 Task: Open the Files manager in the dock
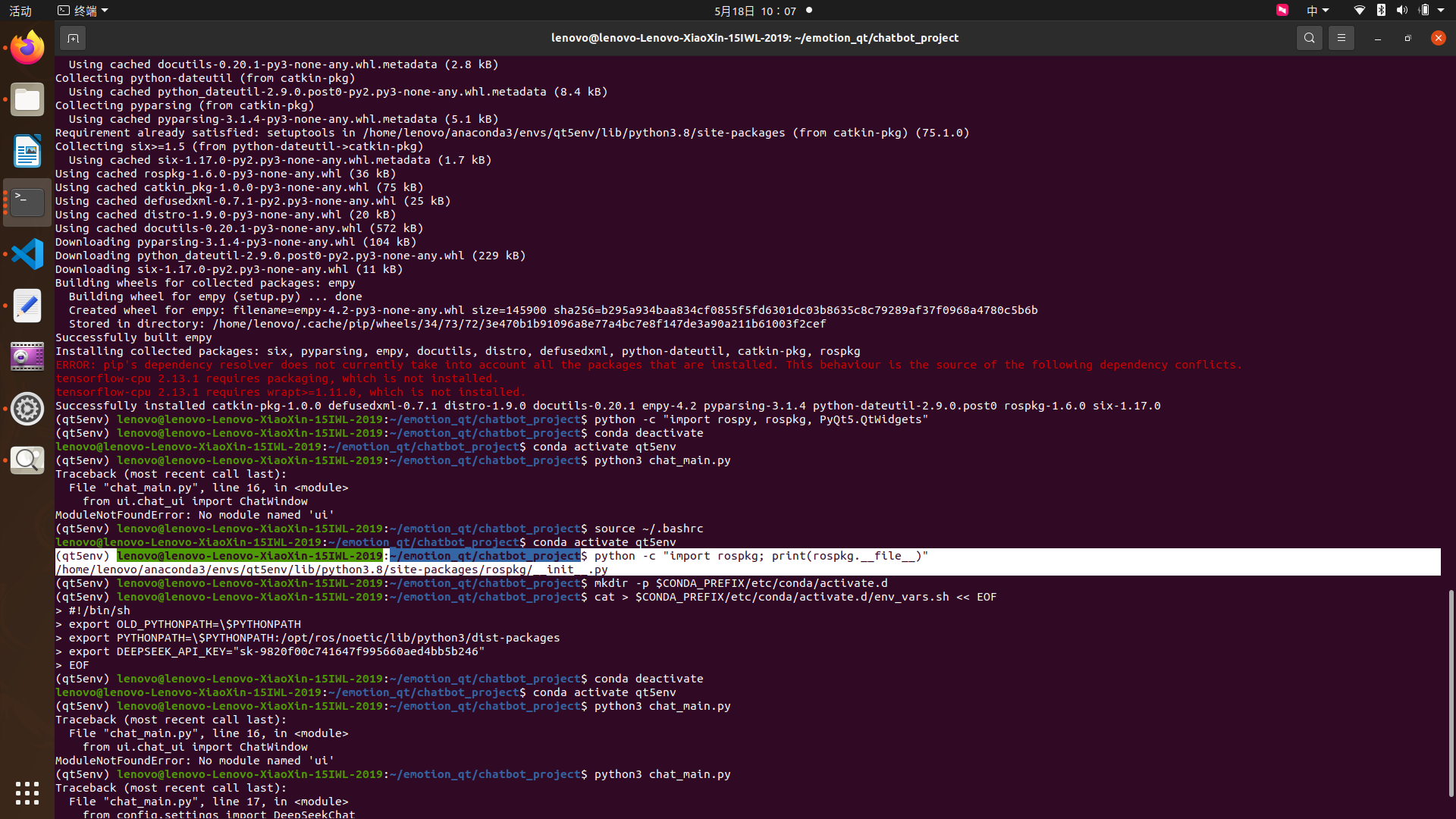pyautogui.click(x=27, y=99)
